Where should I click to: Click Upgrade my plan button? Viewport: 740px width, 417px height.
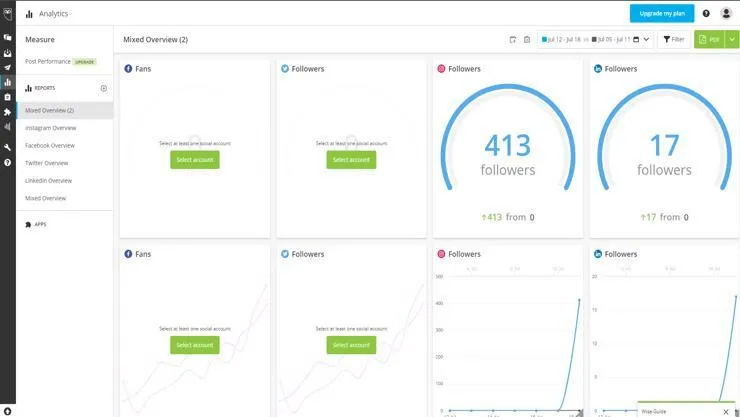(x=661, y=13)
